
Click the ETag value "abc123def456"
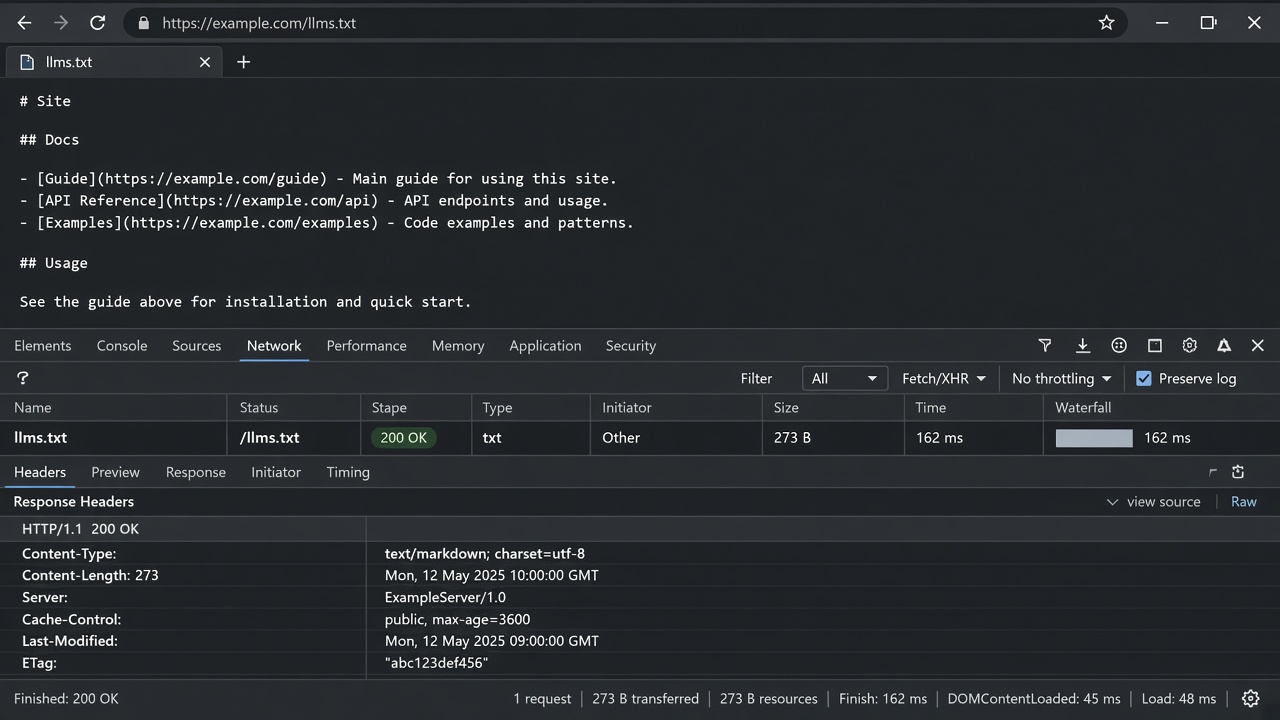coord(436,663)
